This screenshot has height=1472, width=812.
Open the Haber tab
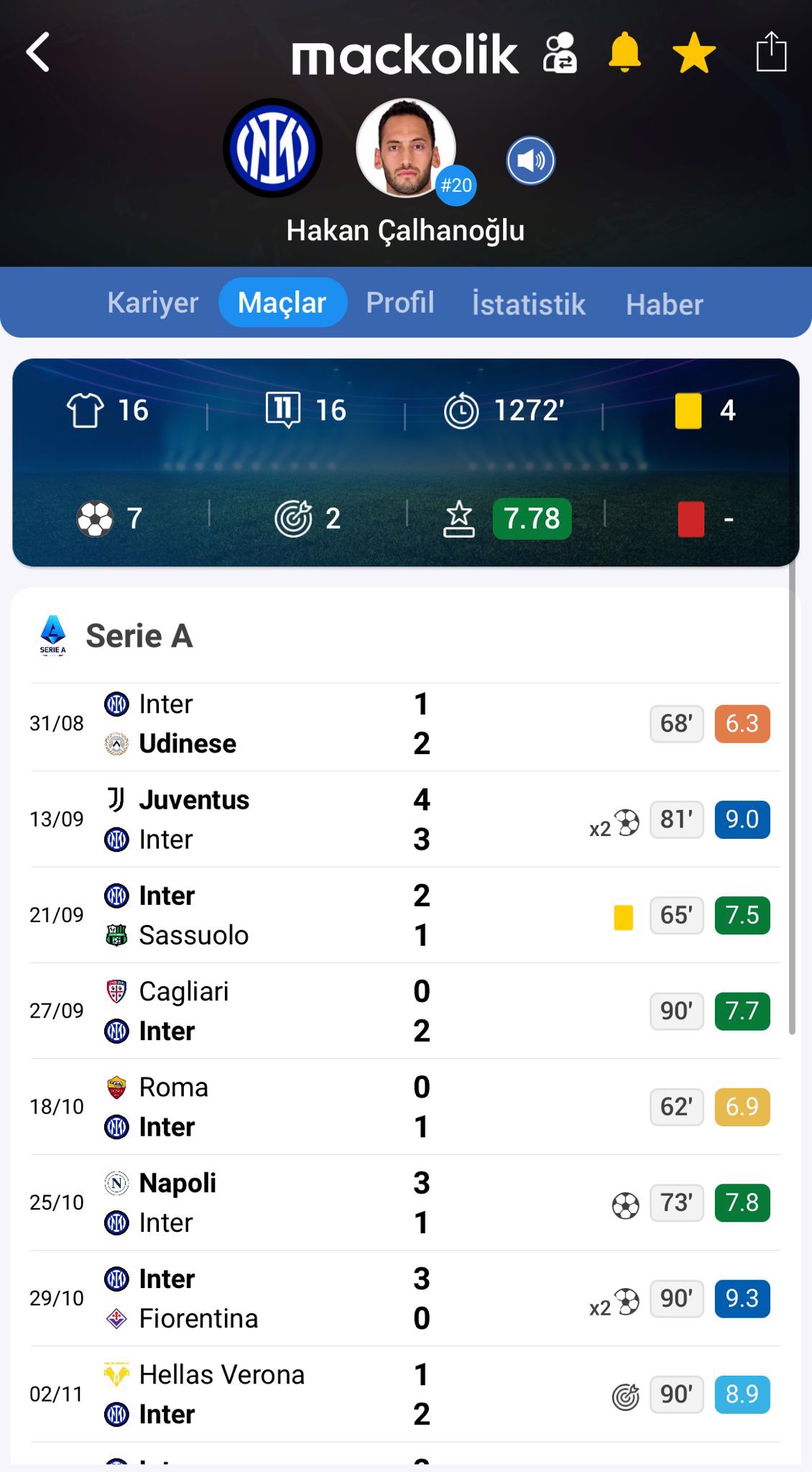(664, 304)
